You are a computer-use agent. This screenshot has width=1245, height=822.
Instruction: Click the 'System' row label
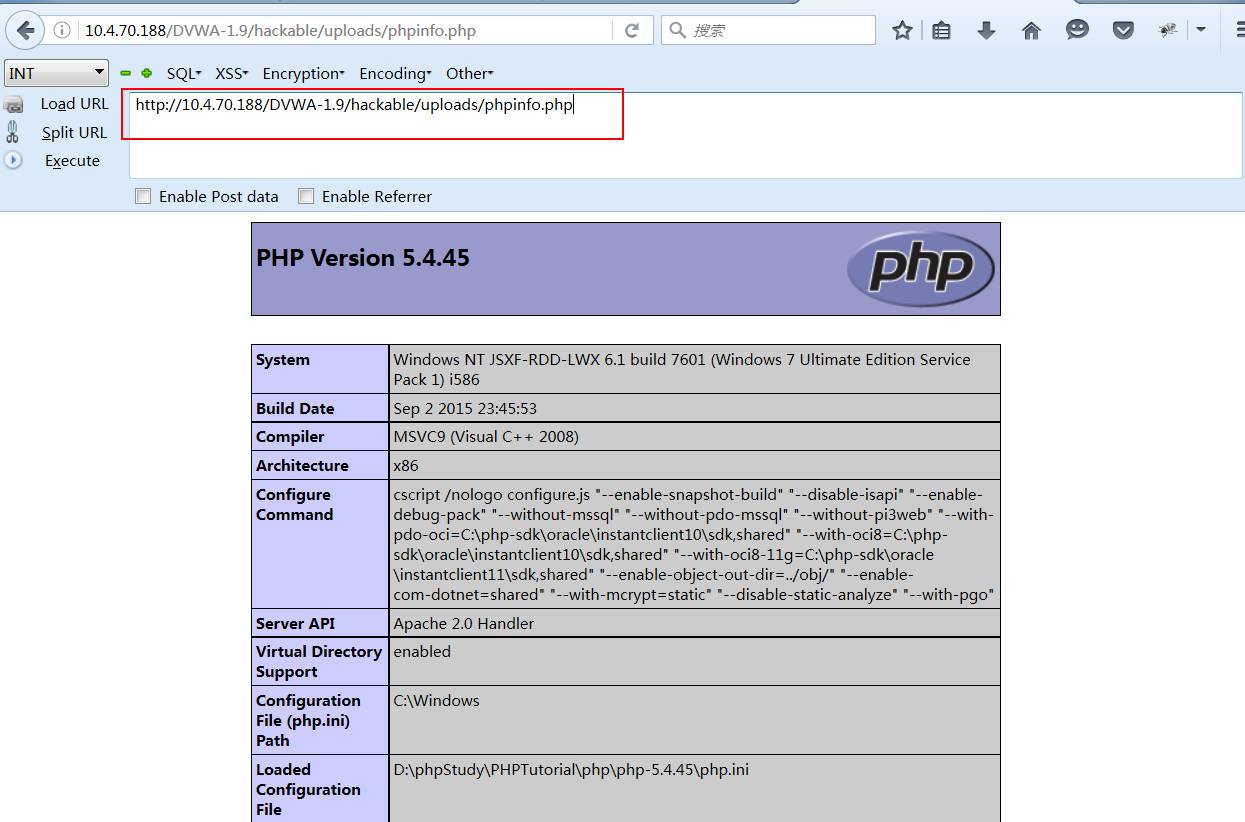(283, 360)
